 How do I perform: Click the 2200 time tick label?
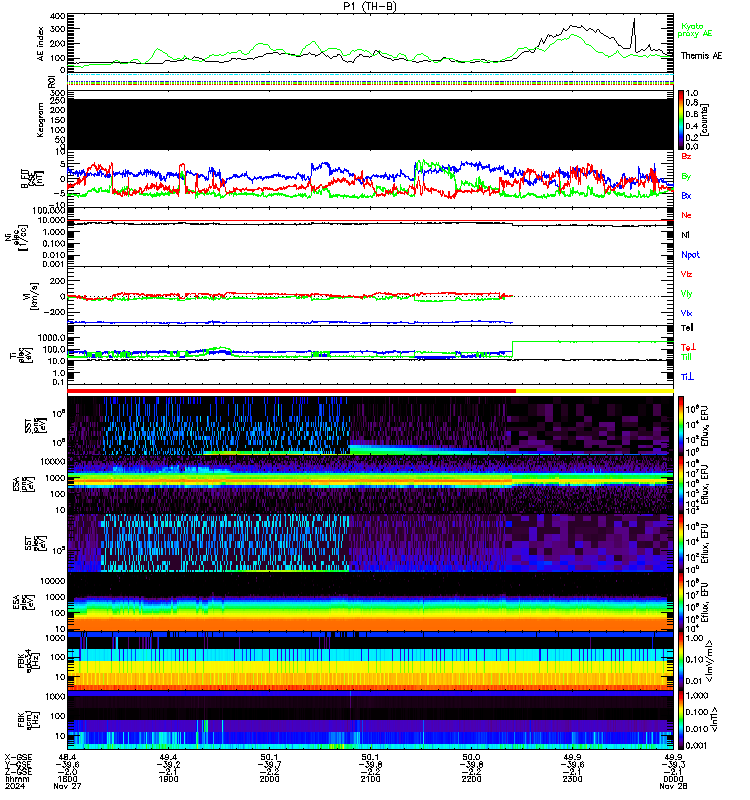(x=471, y=779)
